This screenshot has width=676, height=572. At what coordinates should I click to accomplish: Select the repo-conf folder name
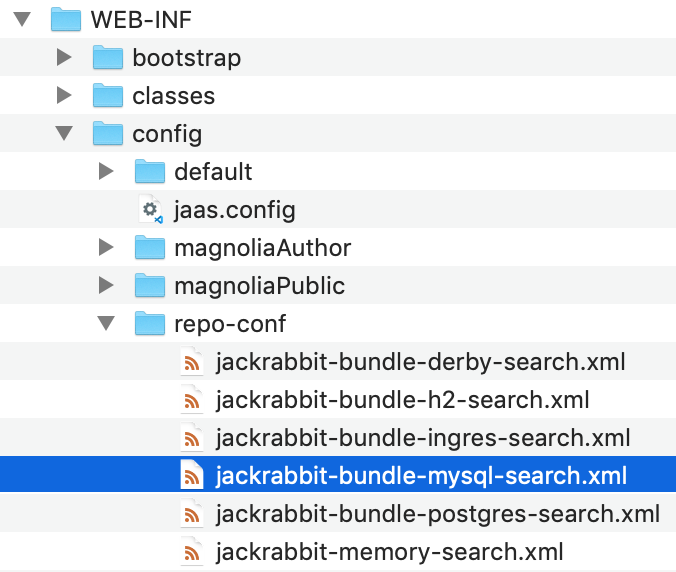[230, 324]
